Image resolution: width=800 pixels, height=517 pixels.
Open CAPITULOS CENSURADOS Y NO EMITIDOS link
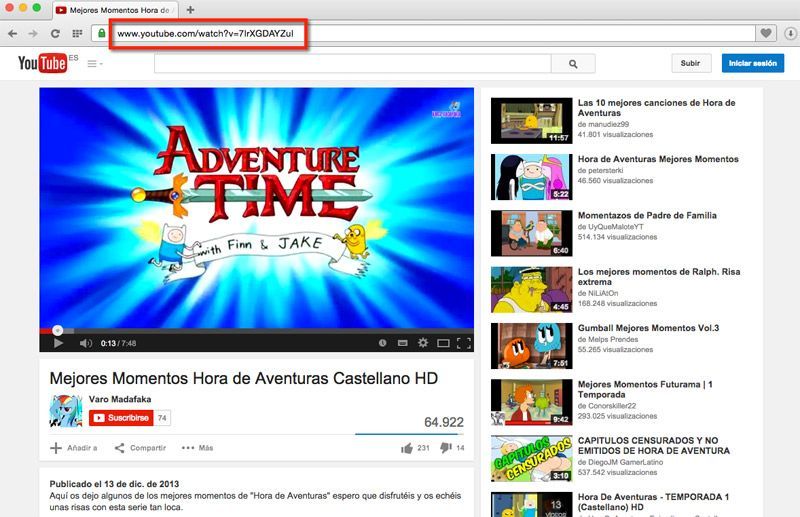654,446
